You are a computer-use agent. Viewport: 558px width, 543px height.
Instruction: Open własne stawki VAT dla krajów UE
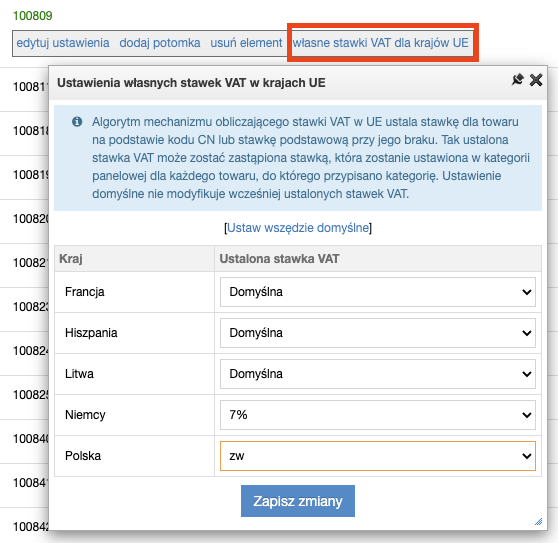pos(380,43)
